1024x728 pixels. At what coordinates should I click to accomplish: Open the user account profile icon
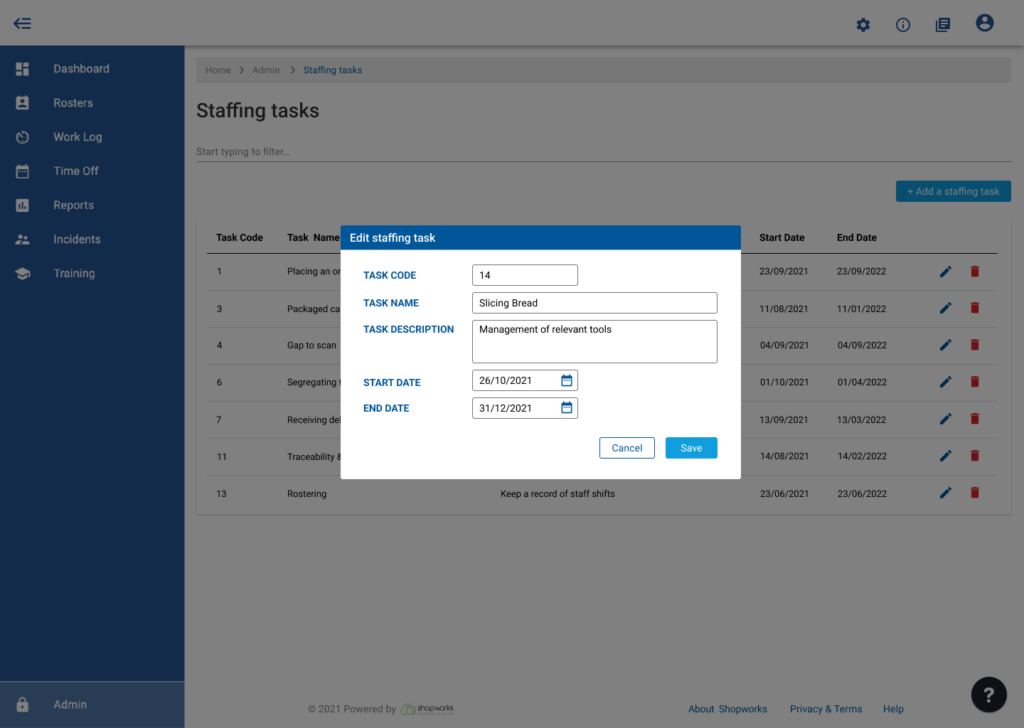coord(985,23)
